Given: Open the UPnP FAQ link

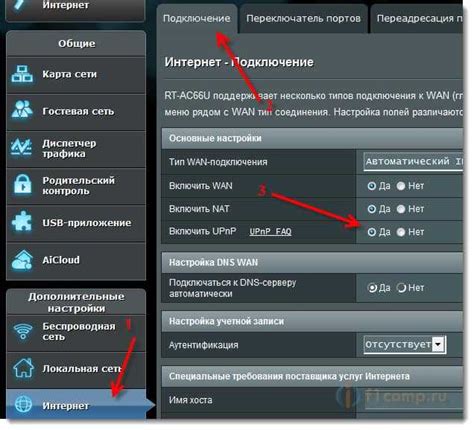Looking at the screenshot, I should click(x=270, y=232).
